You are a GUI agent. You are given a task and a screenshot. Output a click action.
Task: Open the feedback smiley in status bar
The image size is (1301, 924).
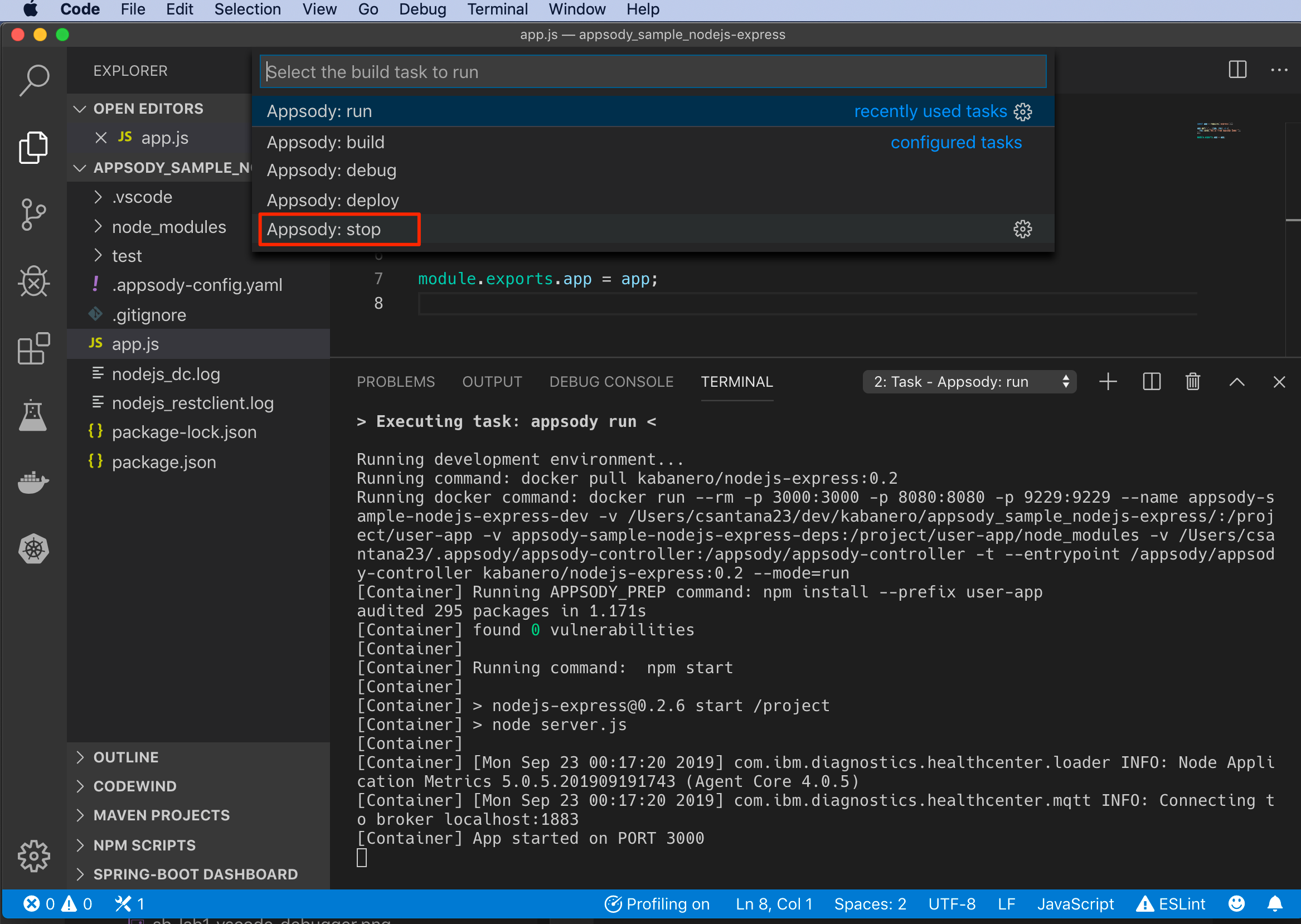(1236, 903)
